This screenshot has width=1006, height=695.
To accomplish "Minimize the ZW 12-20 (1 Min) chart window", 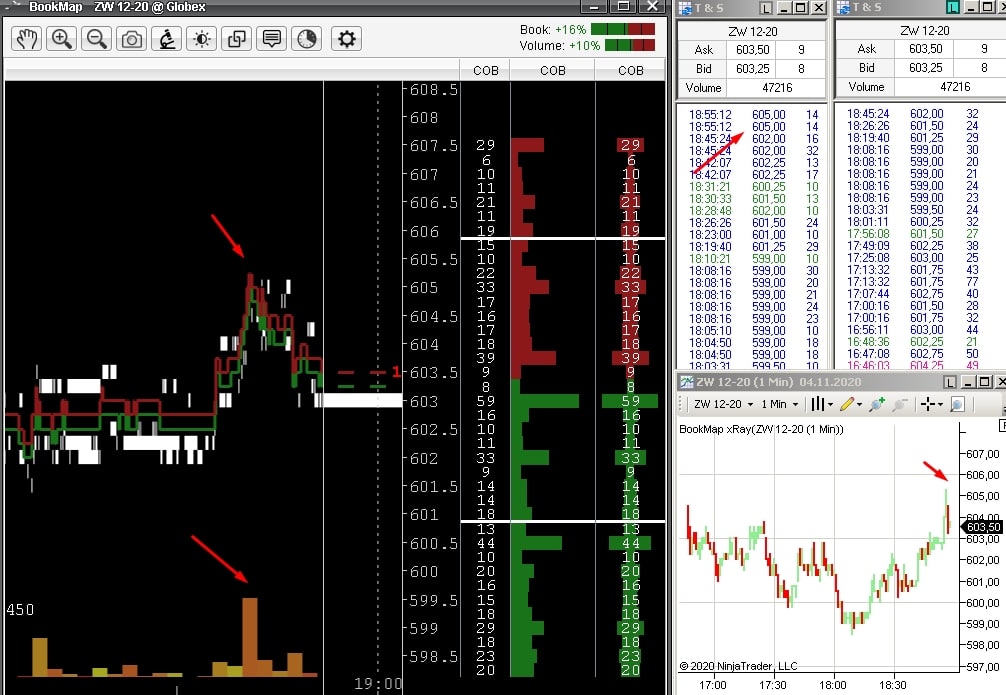I will point(968,382).
